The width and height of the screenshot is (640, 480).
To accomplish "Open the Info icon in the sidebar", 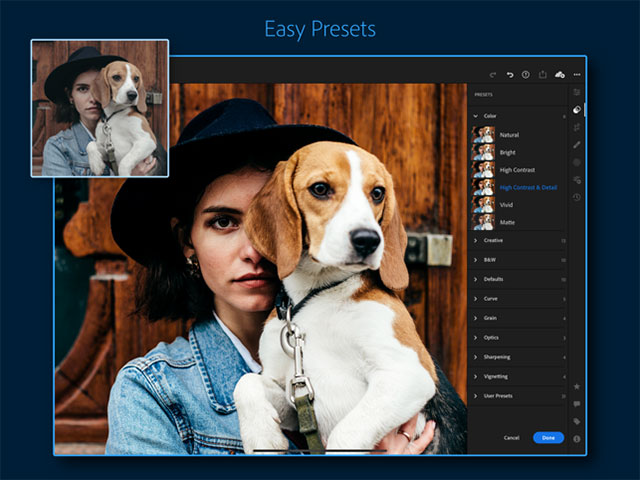I will (577, 438).
